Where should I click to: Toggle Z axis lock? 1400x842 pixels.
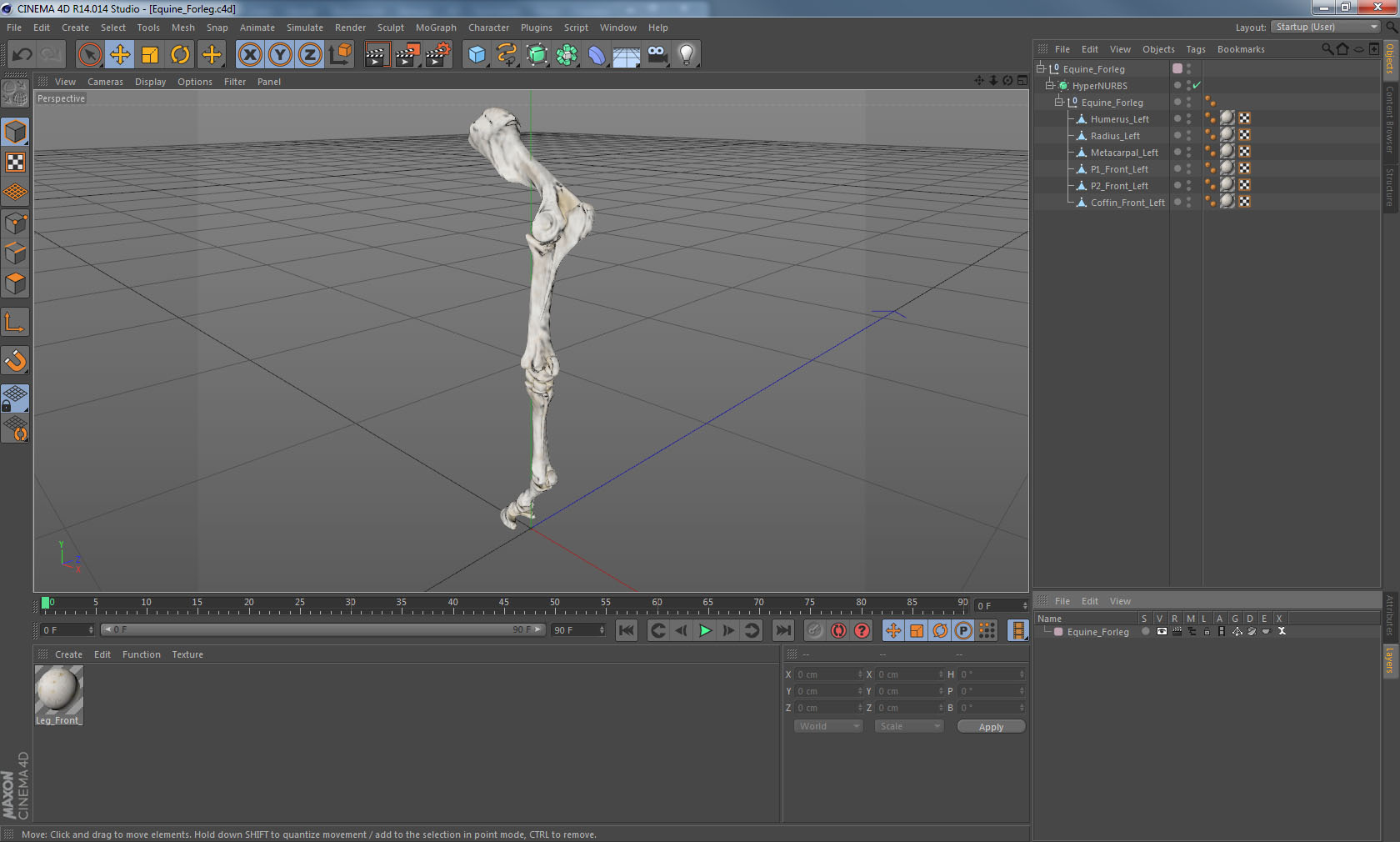click(310, 55)
